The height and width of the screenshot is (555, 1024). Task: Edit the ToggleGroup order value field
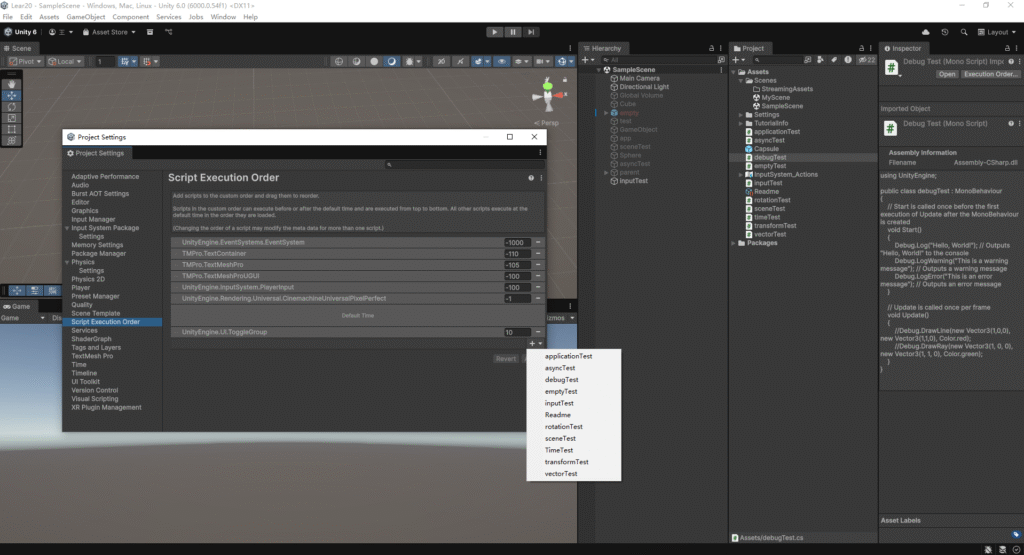pyautogui.click(x=517, y=332)
